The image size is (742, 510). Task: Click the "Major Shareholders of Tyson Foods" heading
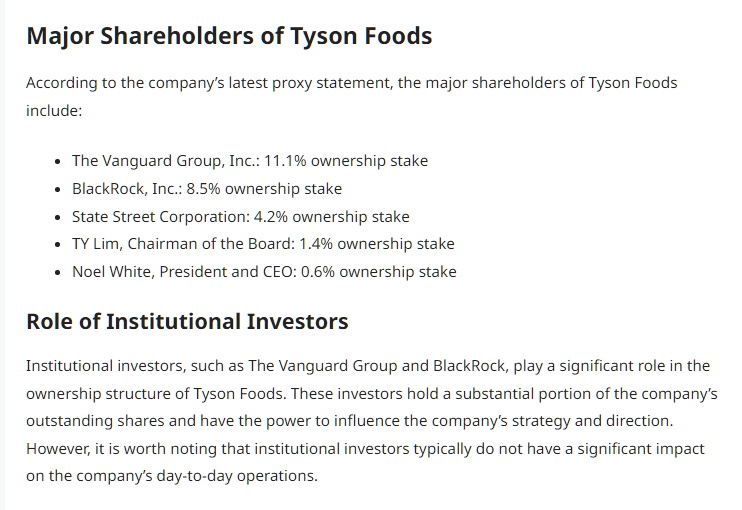(x=229, y=37)
